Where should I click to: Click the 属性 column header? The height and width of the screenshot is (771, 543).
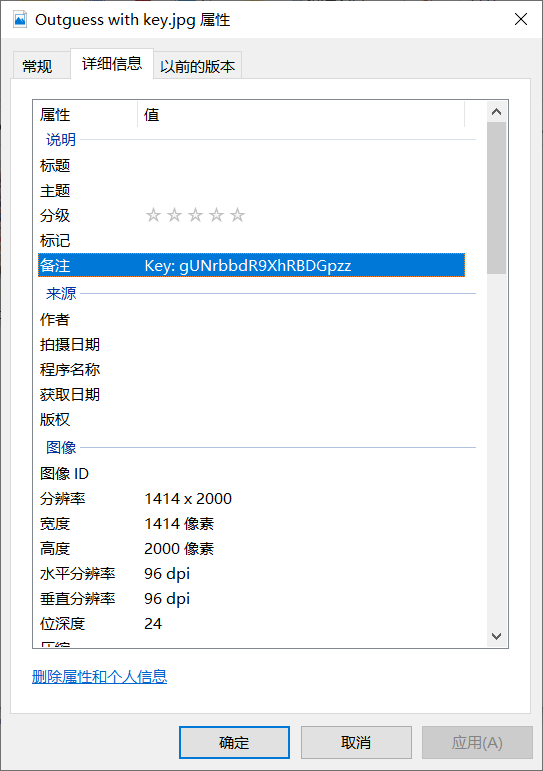pos(85,115)
